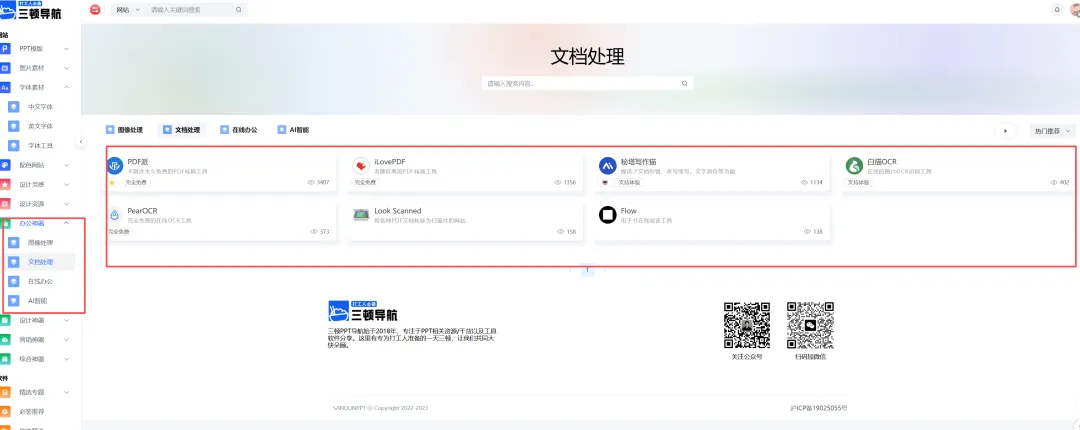The width and height of the screenshot is (1080, 430).
Task: Open 在线办公 under 办公神器 in sidebar
Action: coord(40,282)
